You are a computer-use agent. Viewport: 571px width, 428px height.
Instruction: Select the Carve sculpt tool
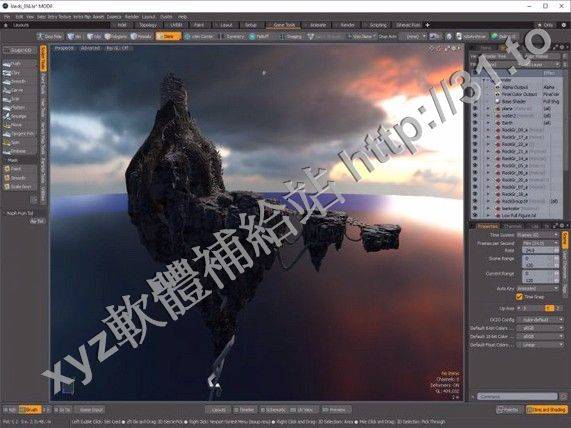(19, 90)
